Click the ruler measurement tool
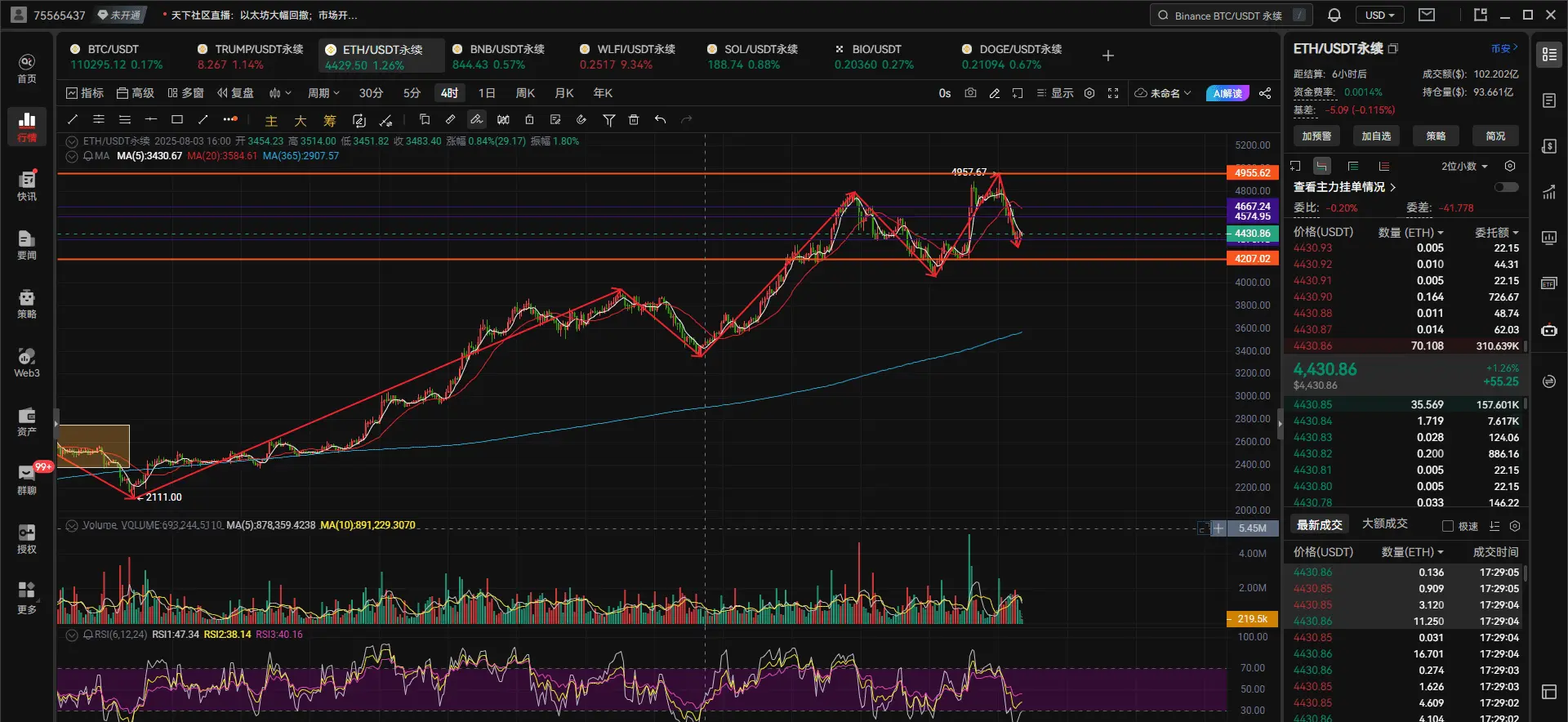This screenshot has height=722, width=1568. [x=450, y=119]
